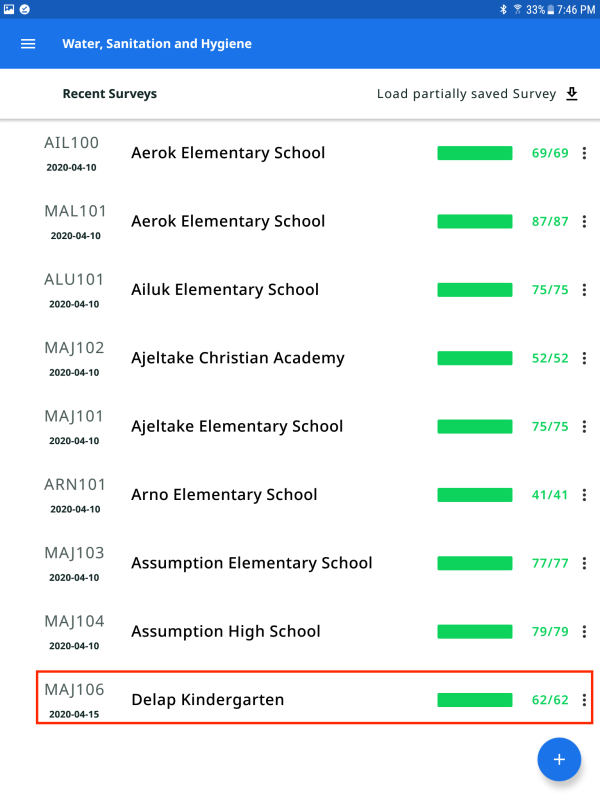
Task: Tap the MAJ103 survey code
Action: 74,553
